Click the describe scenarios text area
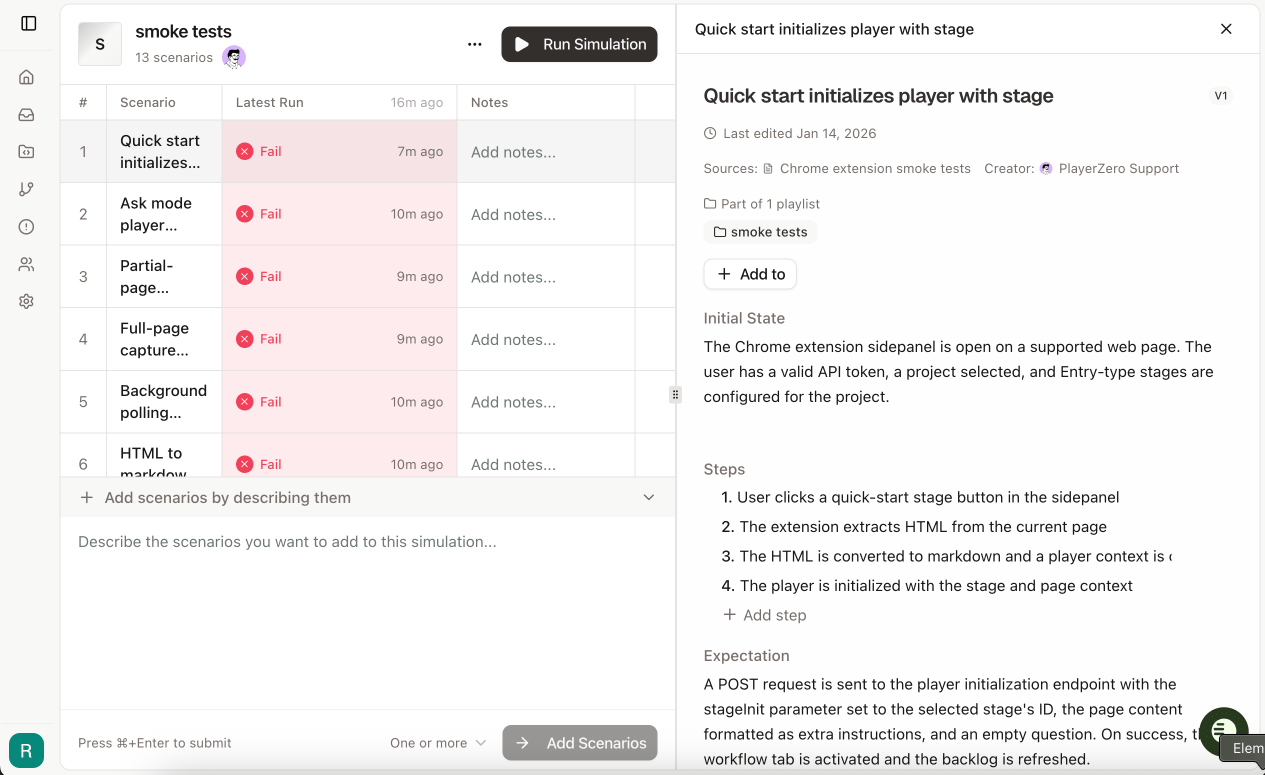Screen dimensions: 1265x775 [x=368, y=610]
